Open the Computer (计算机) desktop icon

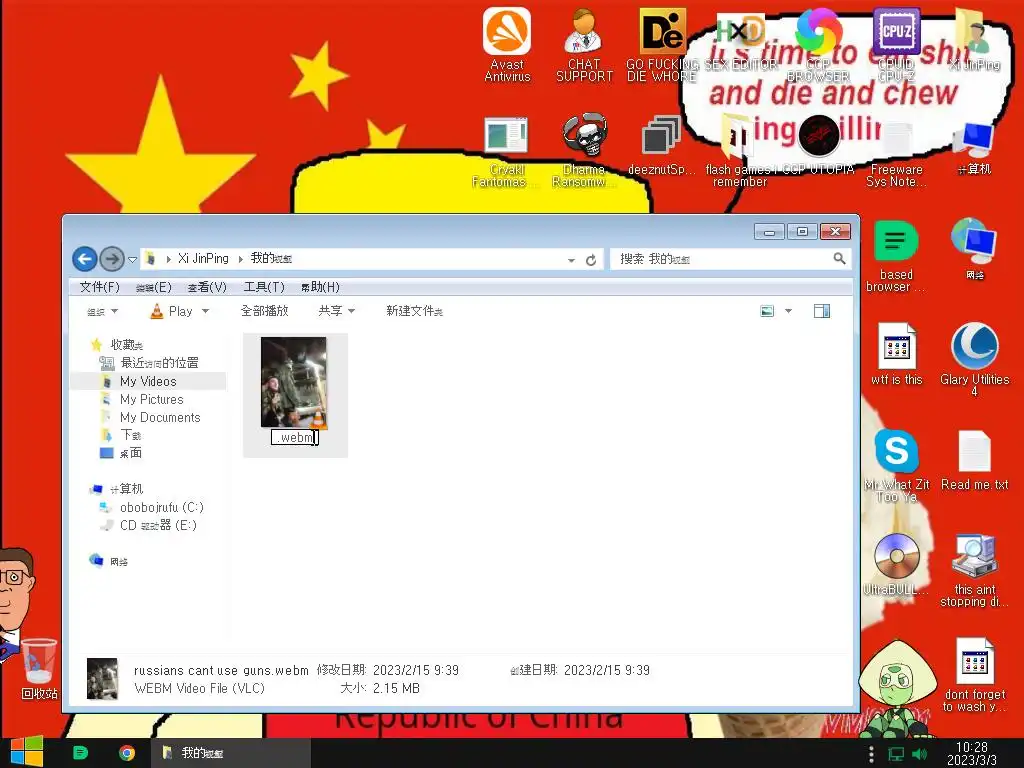tap(974, 148)
